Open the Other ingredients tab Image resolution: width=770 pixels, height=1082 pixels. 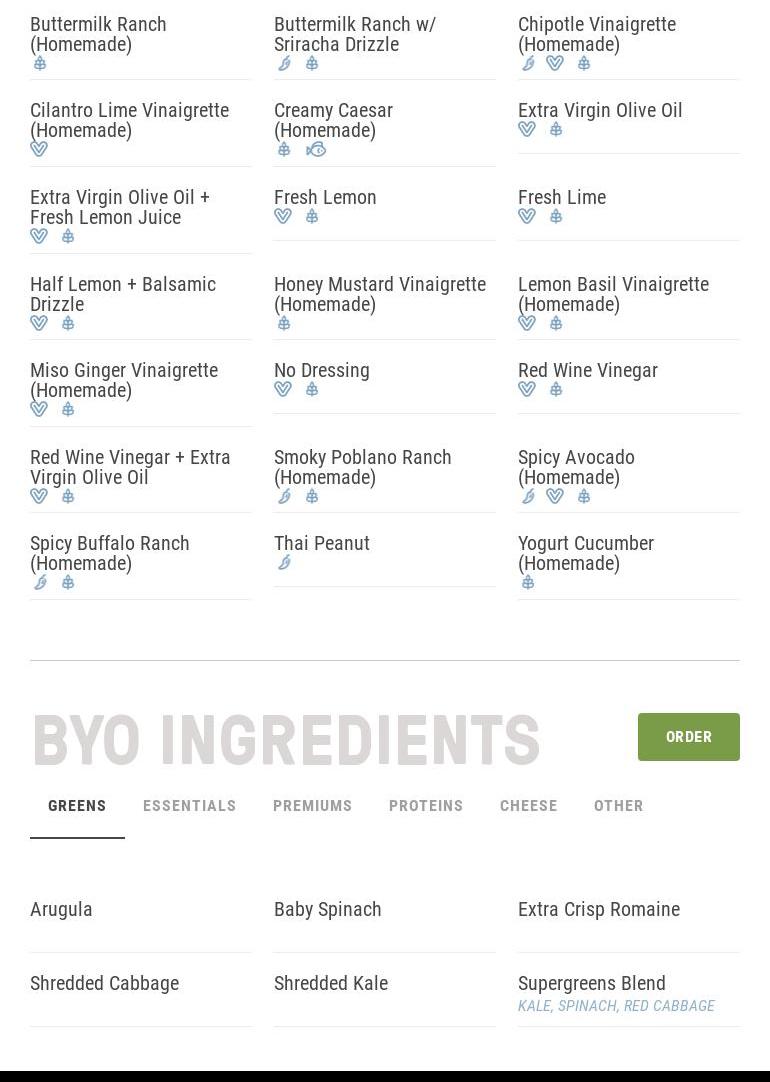coord(618,806)
